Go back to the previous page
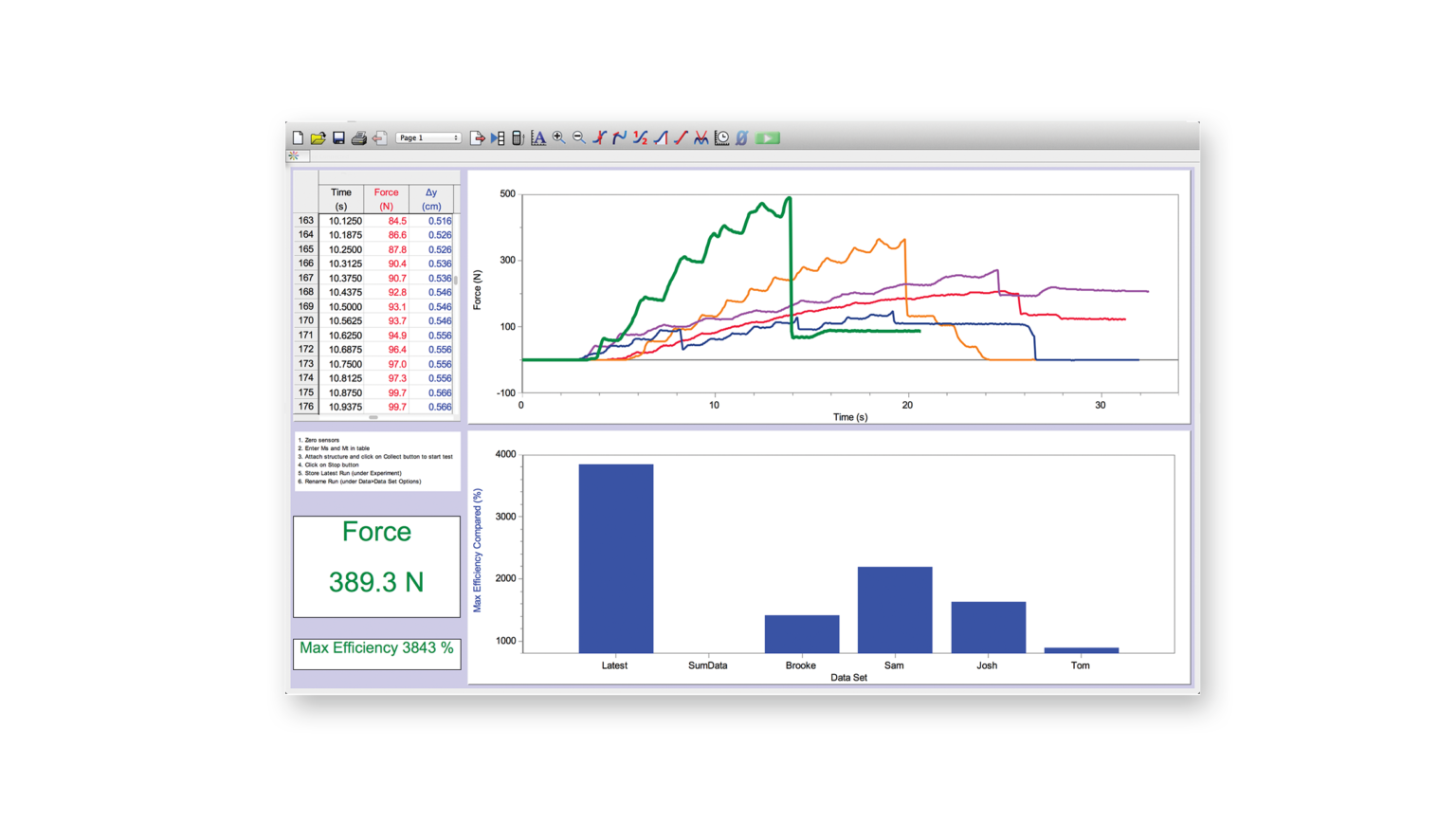The image size is (1456, 819). (379, 137)
